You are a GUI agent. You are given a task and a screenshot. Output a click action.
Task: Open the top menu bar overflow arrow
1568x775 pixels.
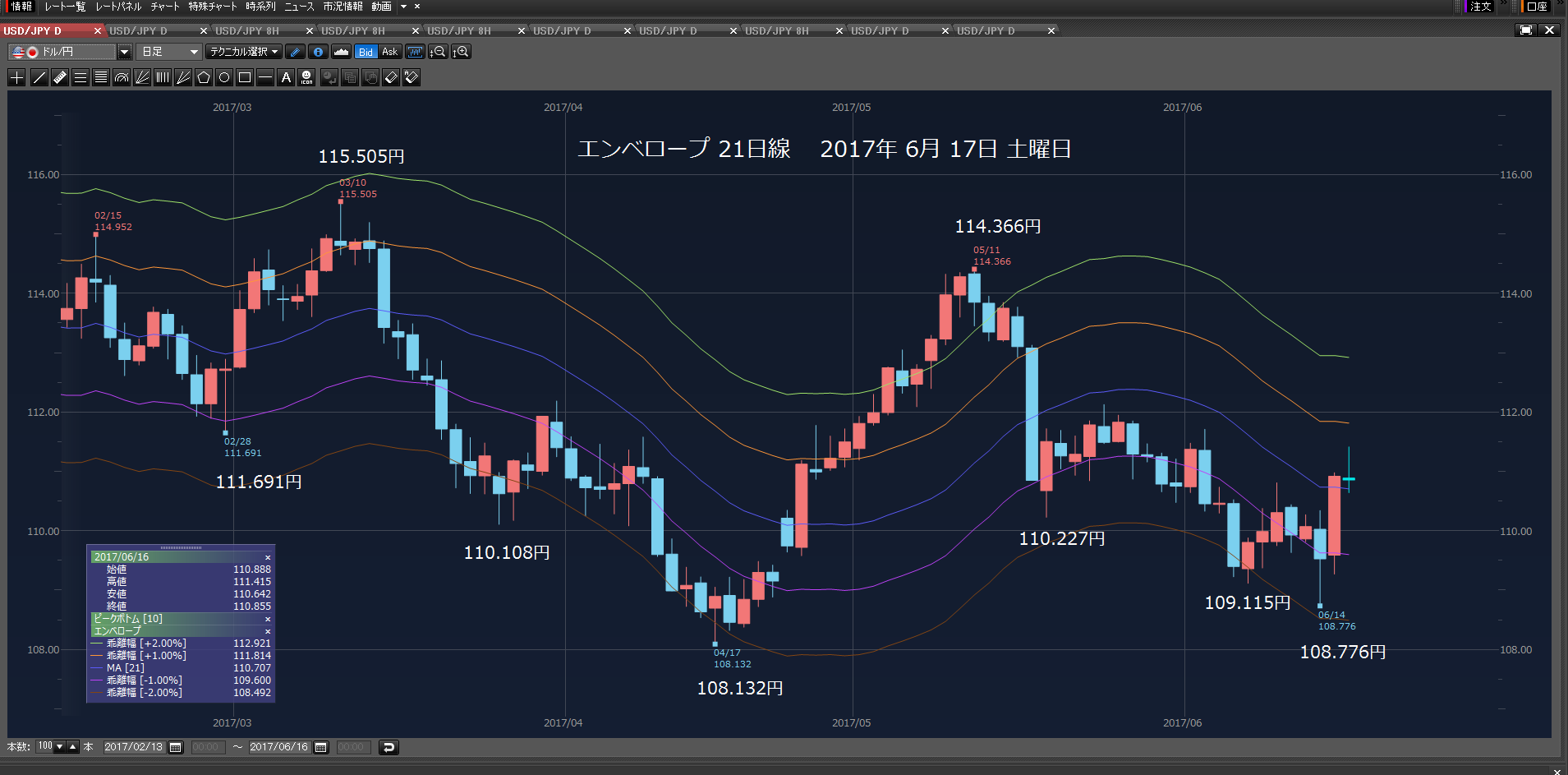pos(403,7)
